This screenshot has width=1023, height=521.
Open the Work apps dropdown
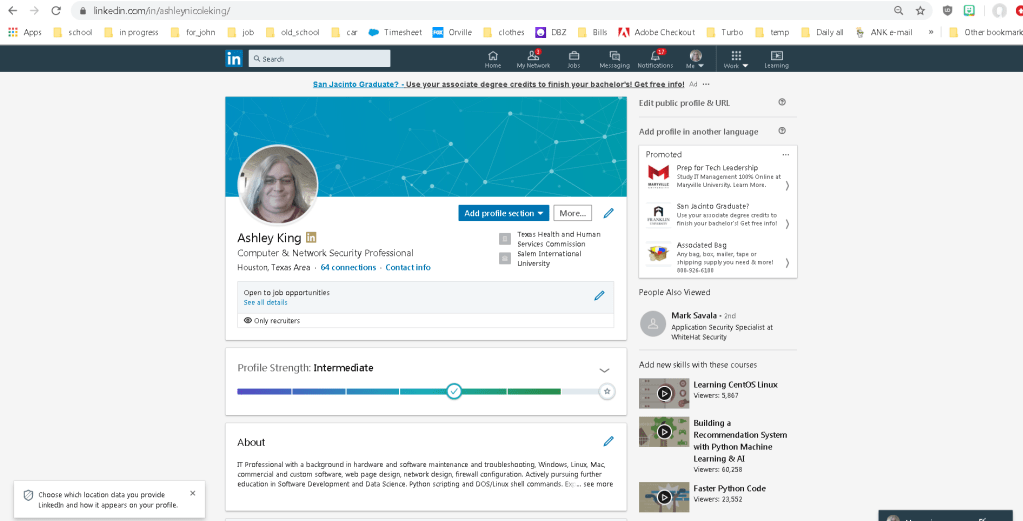click(x=736, y=58)
